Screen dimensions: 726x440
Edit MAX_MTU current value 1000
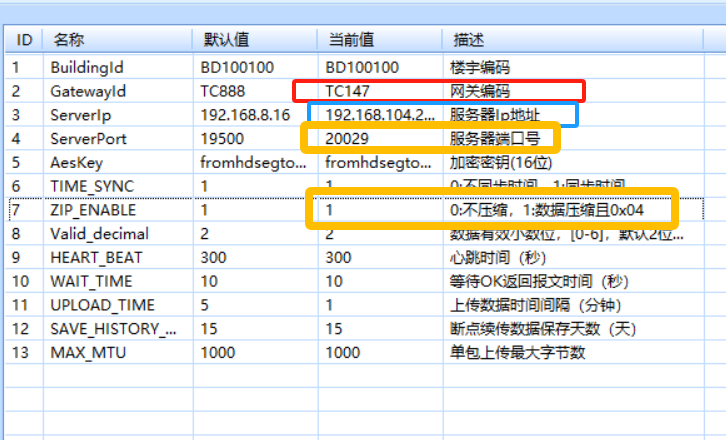(343, 352)
